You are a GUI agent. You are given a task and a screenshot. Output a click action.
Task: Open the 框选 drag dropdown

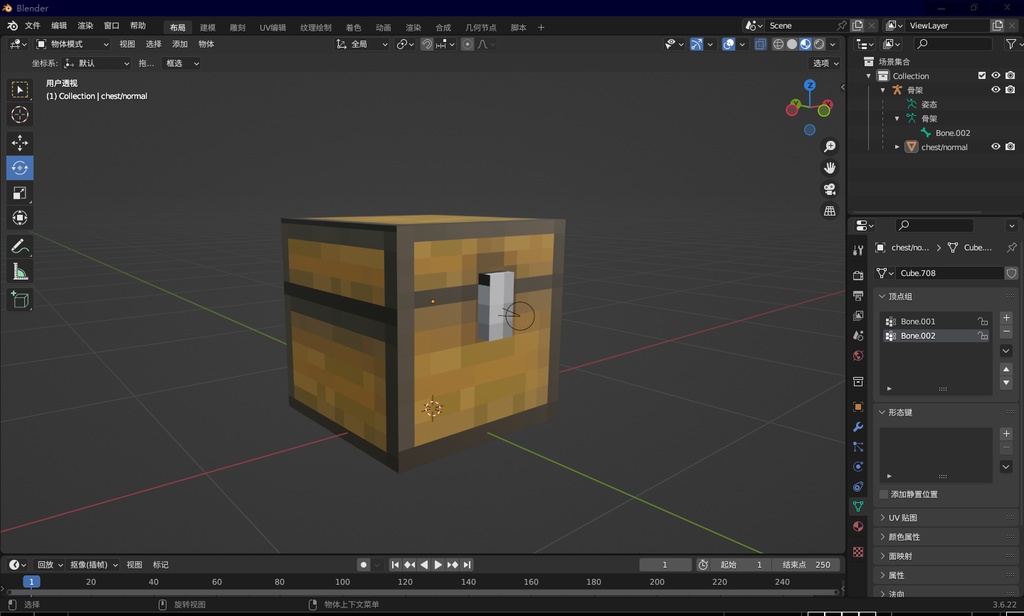pyautogui.click(x=182, y=63)
